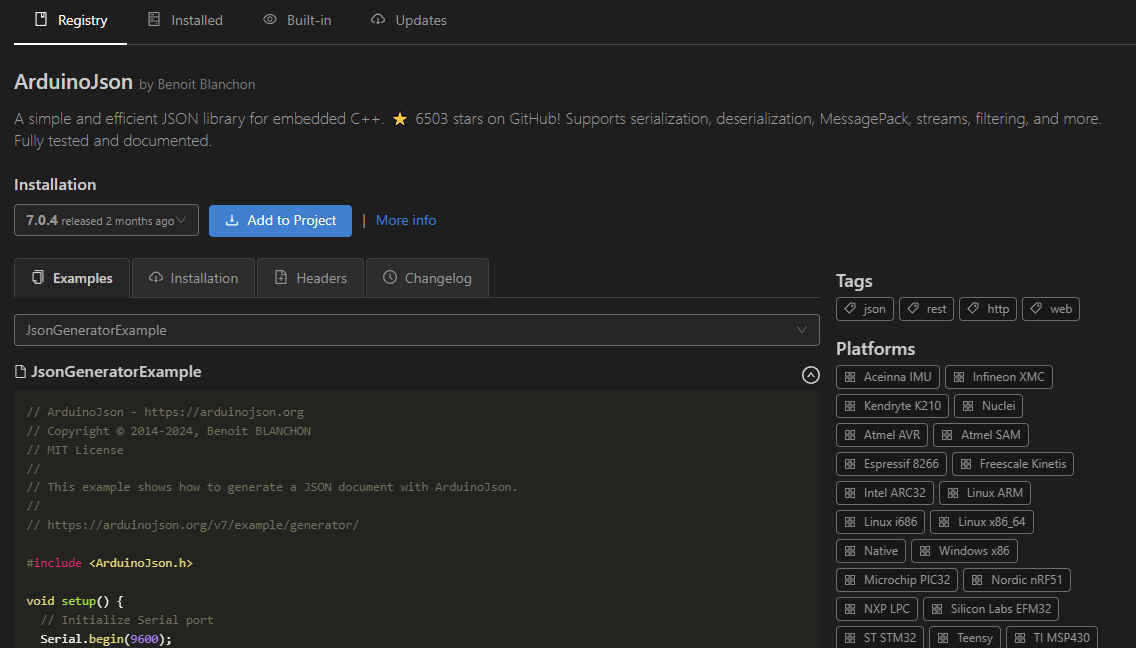
Task: Choose the Freescale Kinetis platform
Action: [1013, 464]
